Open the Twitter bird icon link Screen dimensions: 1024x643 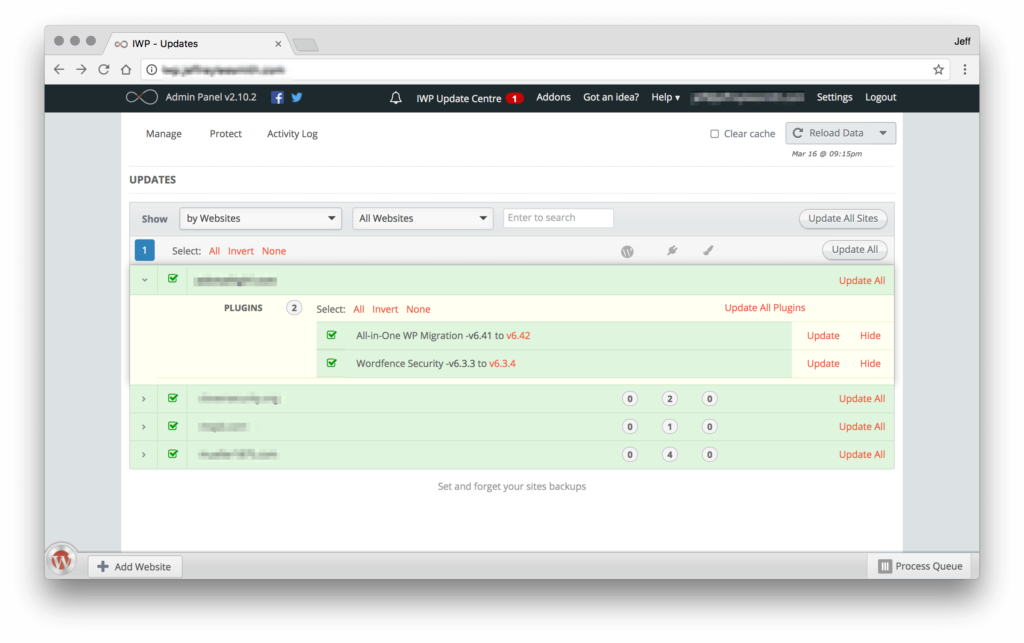coord(297,98)
